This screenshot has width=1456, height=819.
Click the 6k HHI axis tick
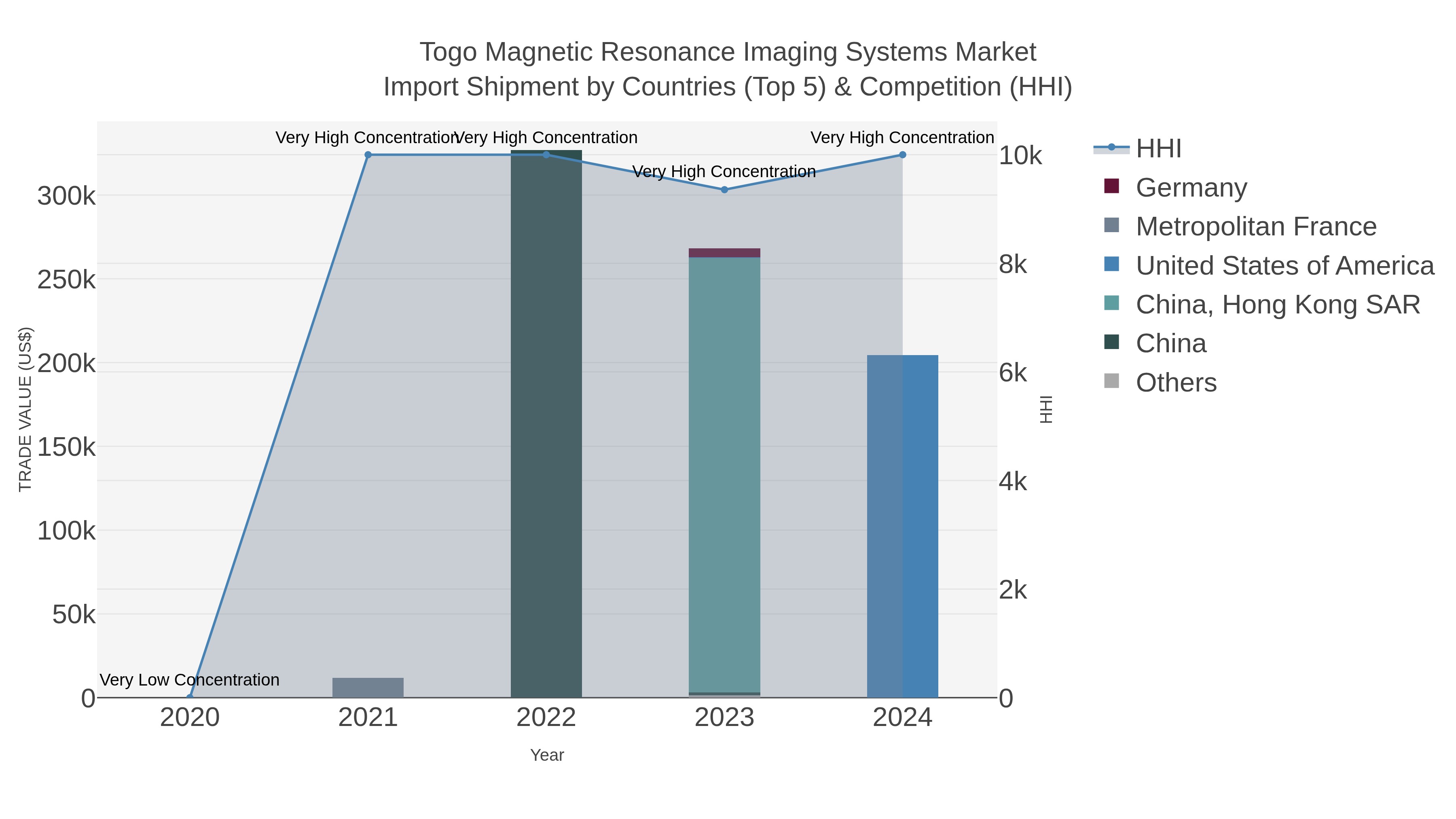(1013, 372)
